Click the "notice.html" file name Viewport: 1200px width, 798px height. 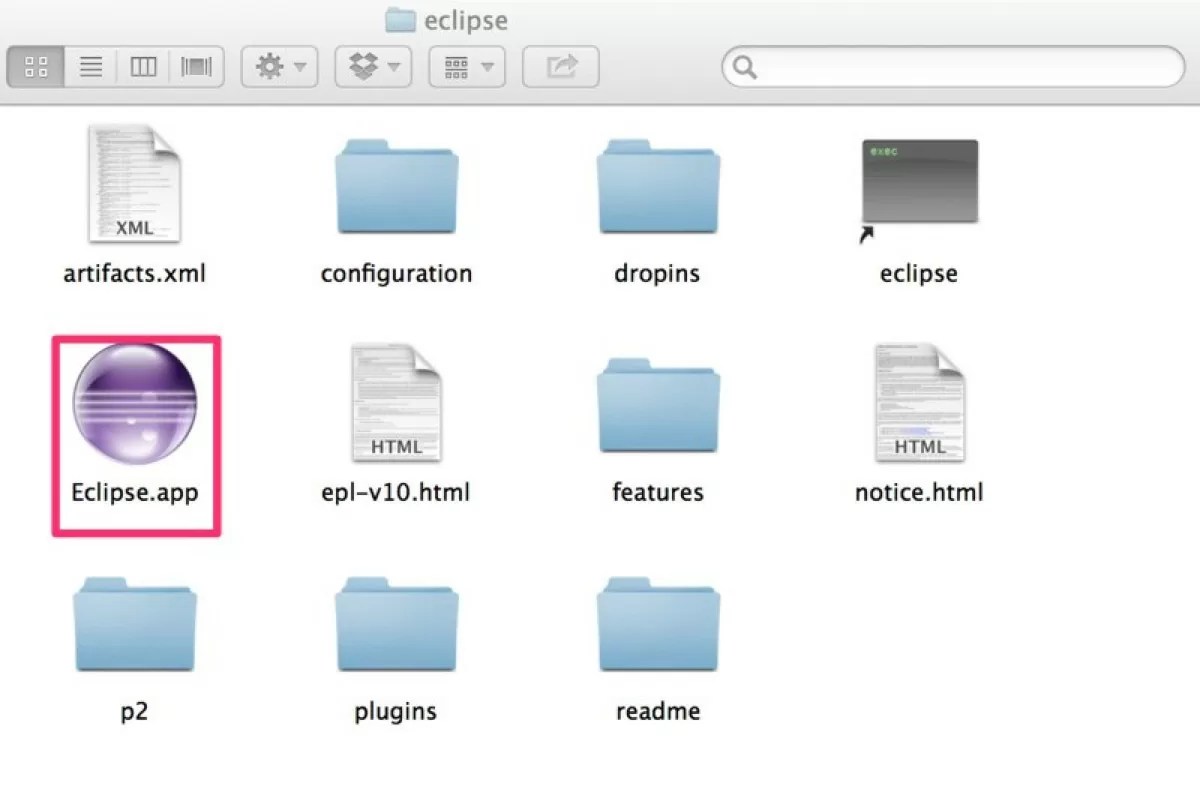919,492
